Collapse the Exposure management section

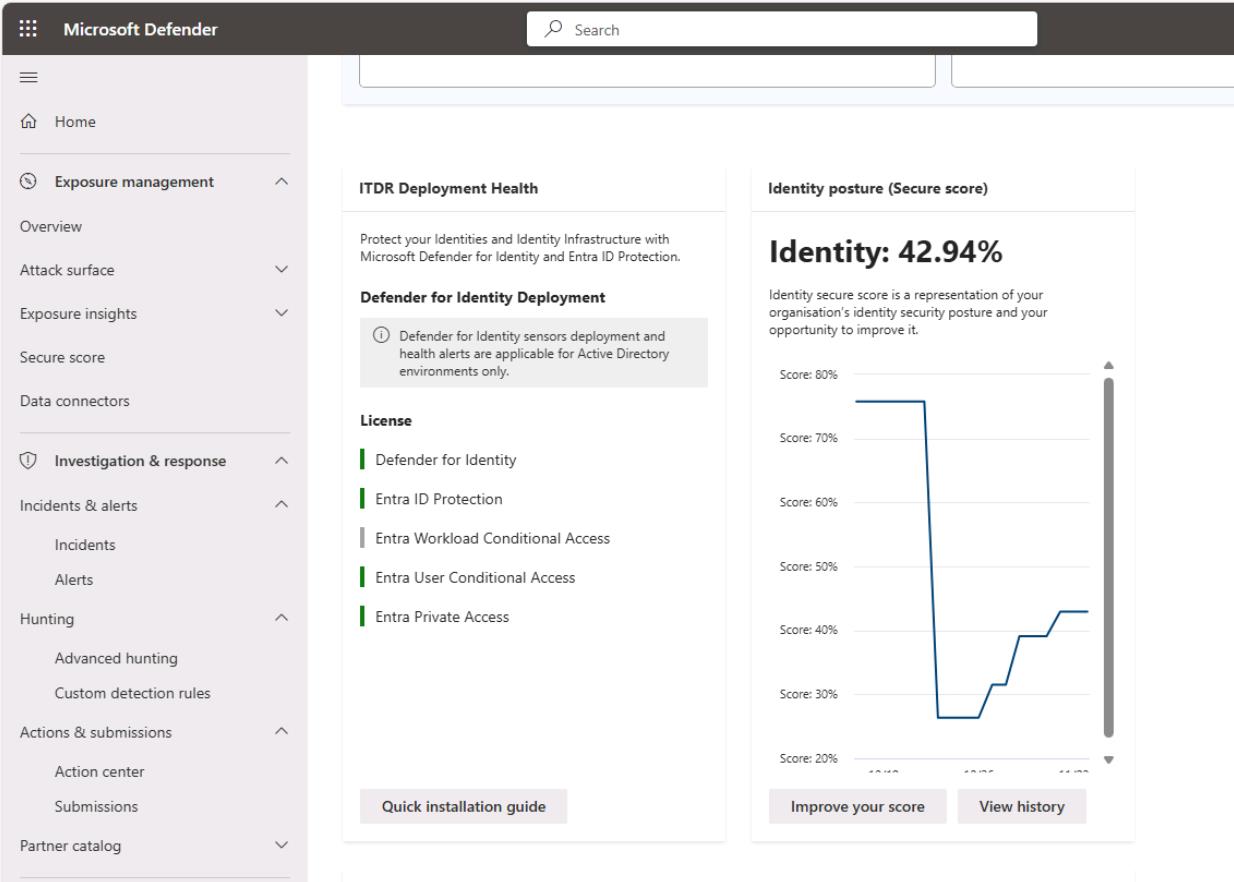pyautogui.click(x=281, y=182)
